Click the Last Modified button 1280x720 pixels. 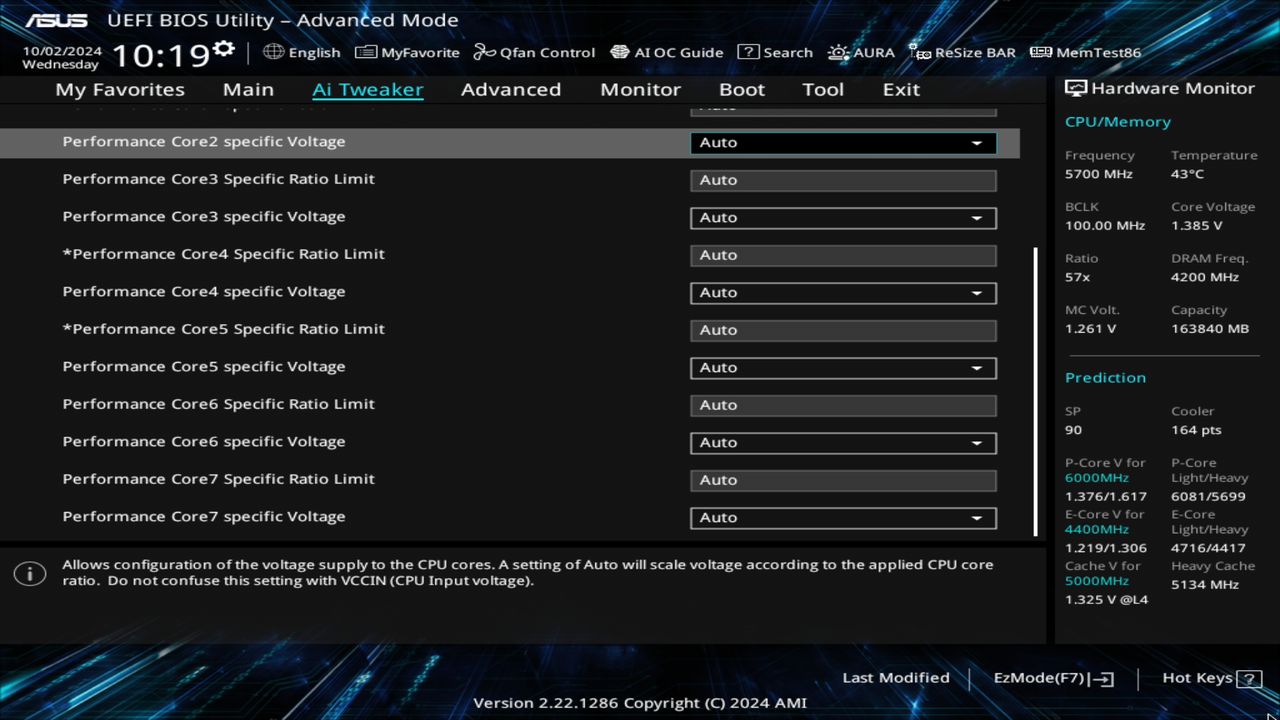click(896, 678)
